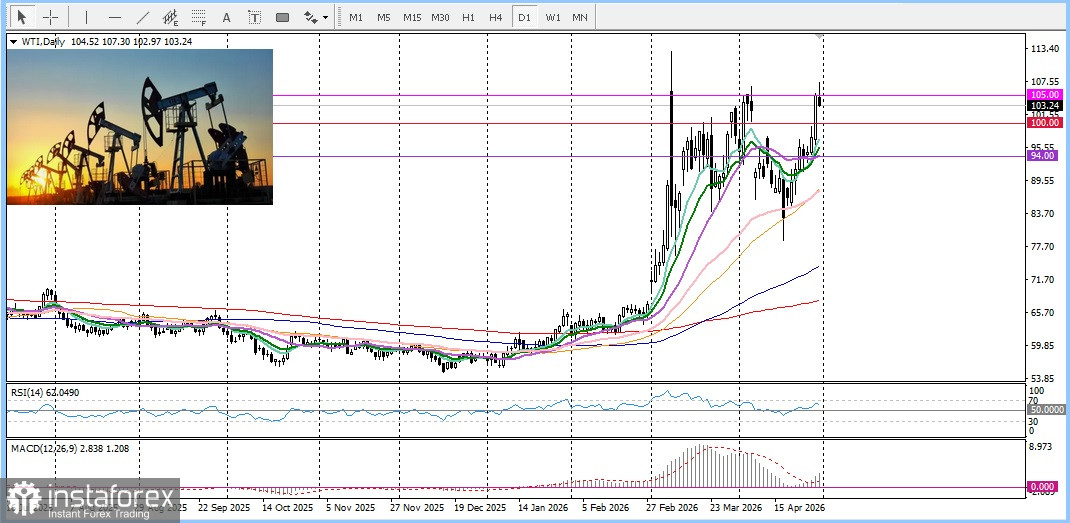The width and height of the screenshot is (1070, 523).
Task: Select the trendline drawing tool
Action: (x=142, y=17)
